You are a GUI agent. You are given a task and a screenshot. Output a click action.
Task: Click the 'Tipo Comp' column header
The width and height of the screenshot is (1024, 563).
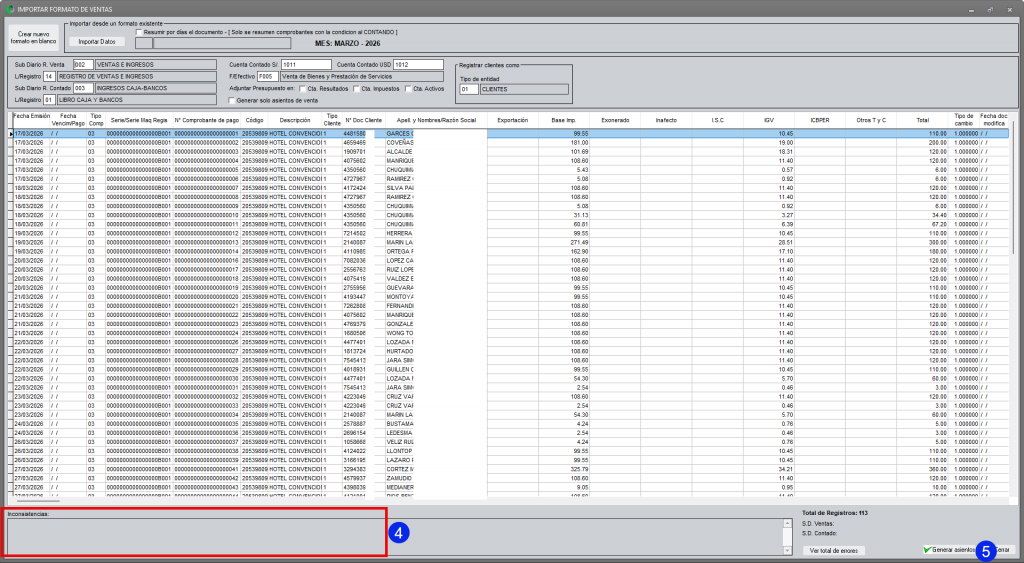pyautogui.click(x=96, y=120)
